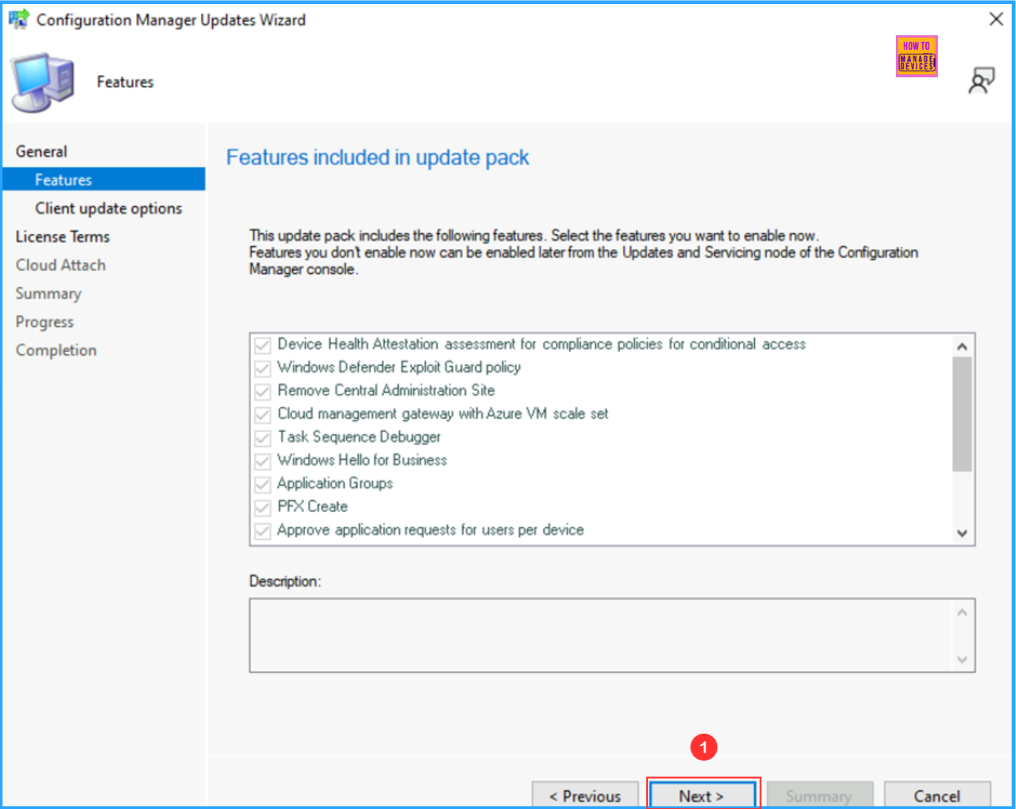
Task: Click the feedback person icon
Action: 981,81
